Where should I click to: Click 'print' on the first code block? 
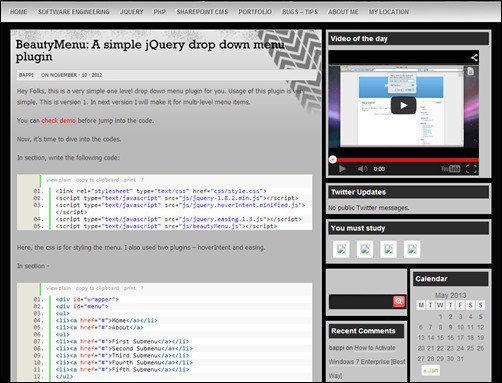(130, 180)
